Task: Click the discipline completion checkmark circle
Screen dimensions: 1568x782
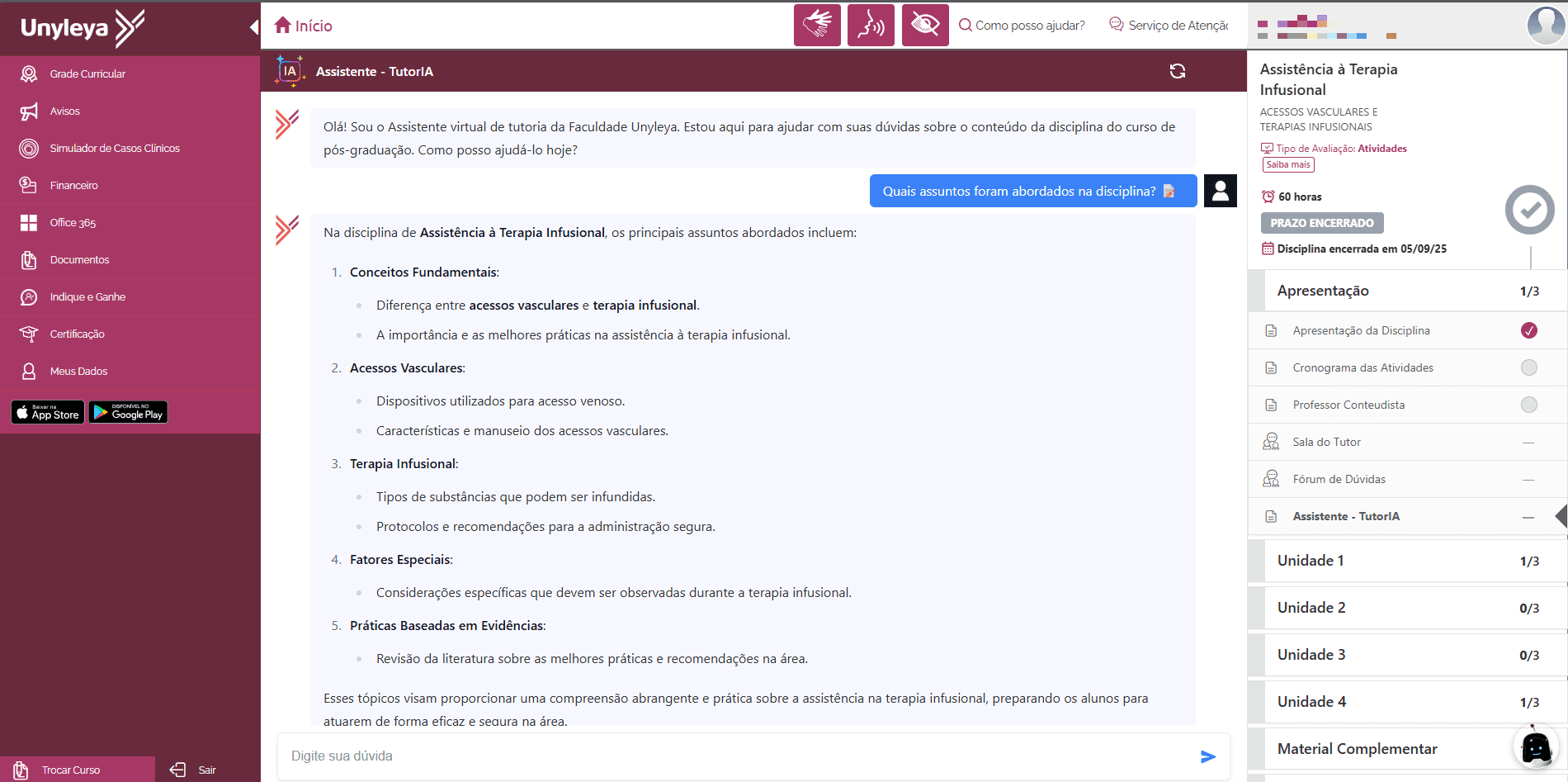Action: (x=1530, y=210)
